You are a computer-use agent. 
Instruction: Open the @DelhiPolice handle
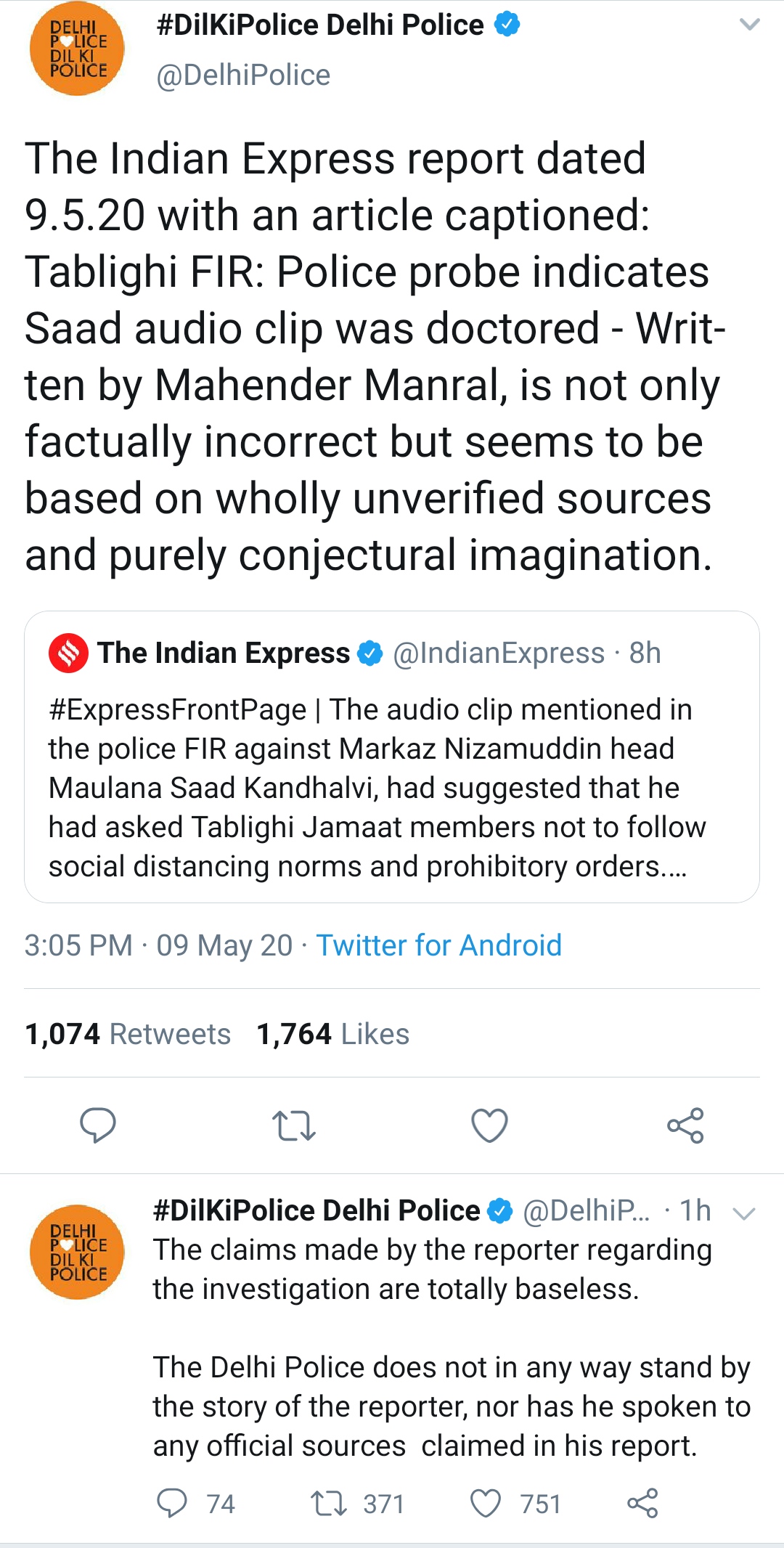tap(243, 75)
